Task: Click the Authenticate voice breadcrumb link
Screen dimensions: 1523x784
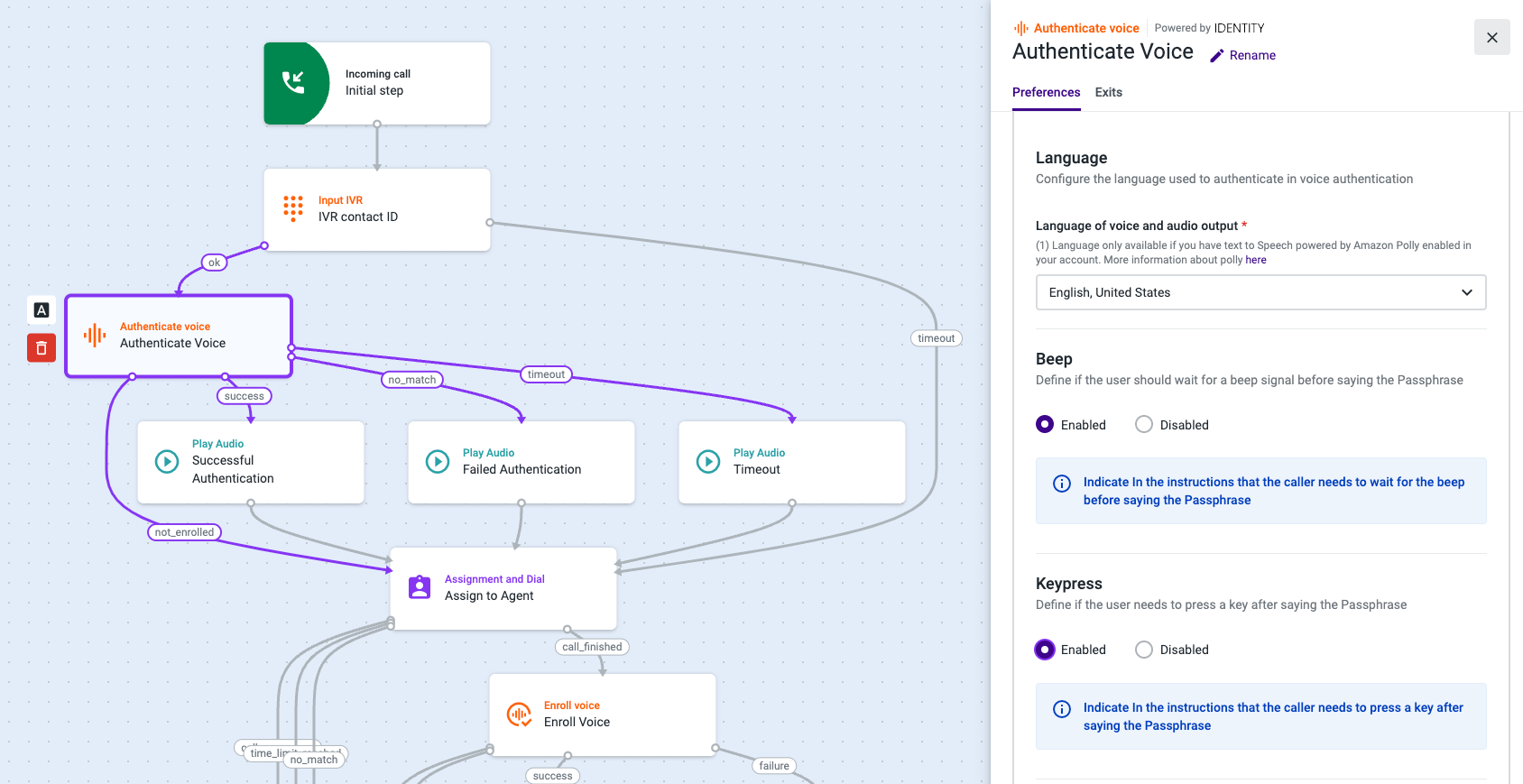Action: coord(1086,28)
